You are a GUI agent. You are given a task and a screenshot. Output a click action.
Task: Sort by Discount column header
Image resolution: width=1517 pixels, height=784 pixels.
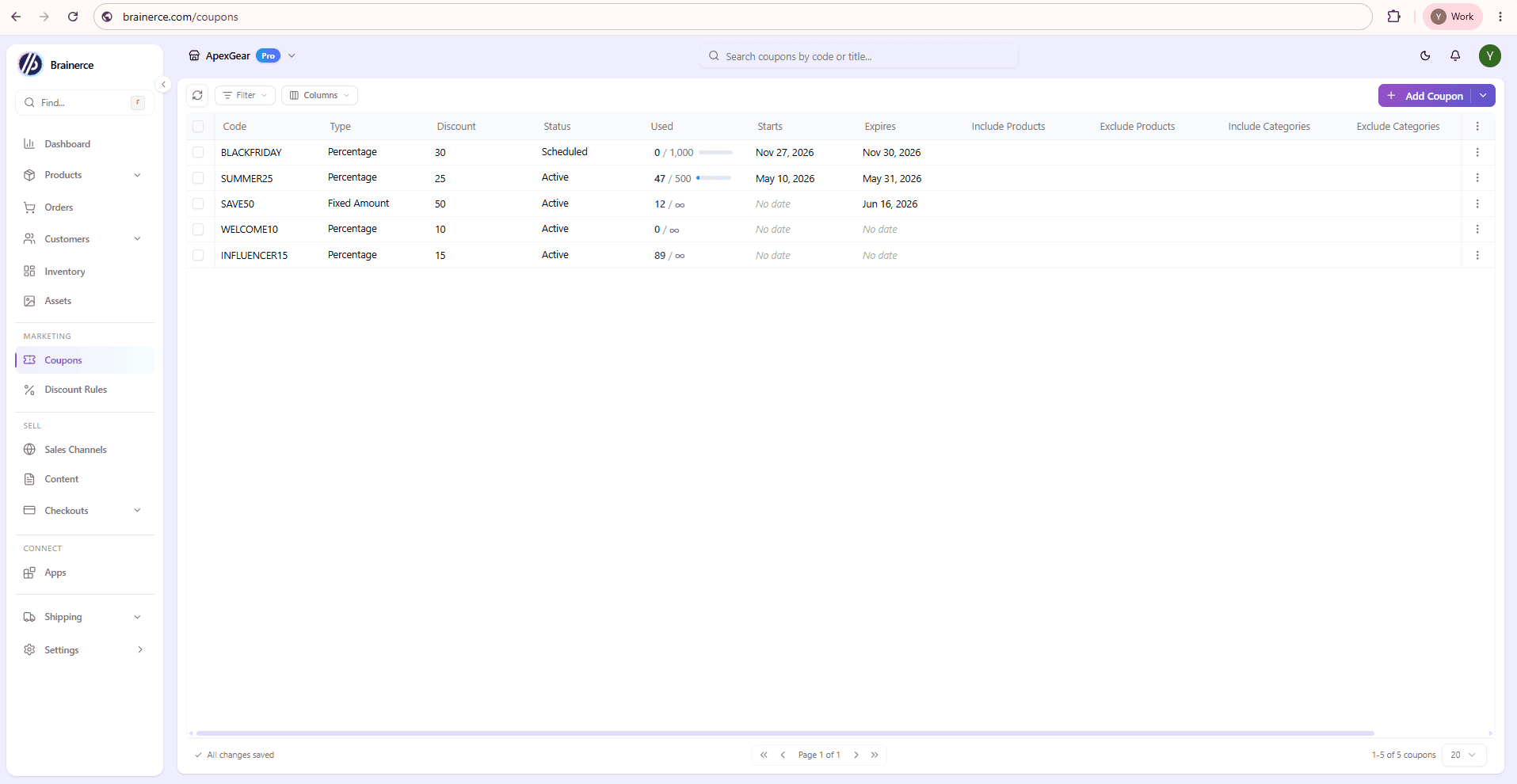click(456, 127)
